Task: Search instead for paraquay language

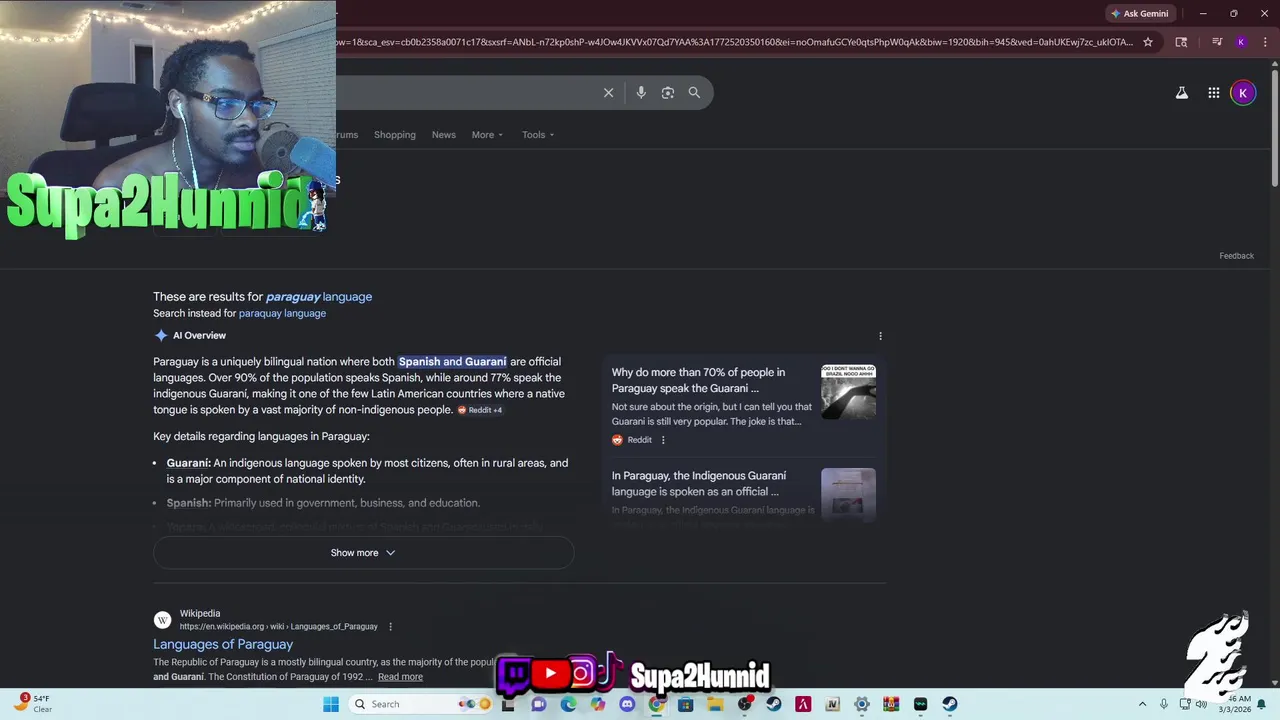Action: click(282, 314)
